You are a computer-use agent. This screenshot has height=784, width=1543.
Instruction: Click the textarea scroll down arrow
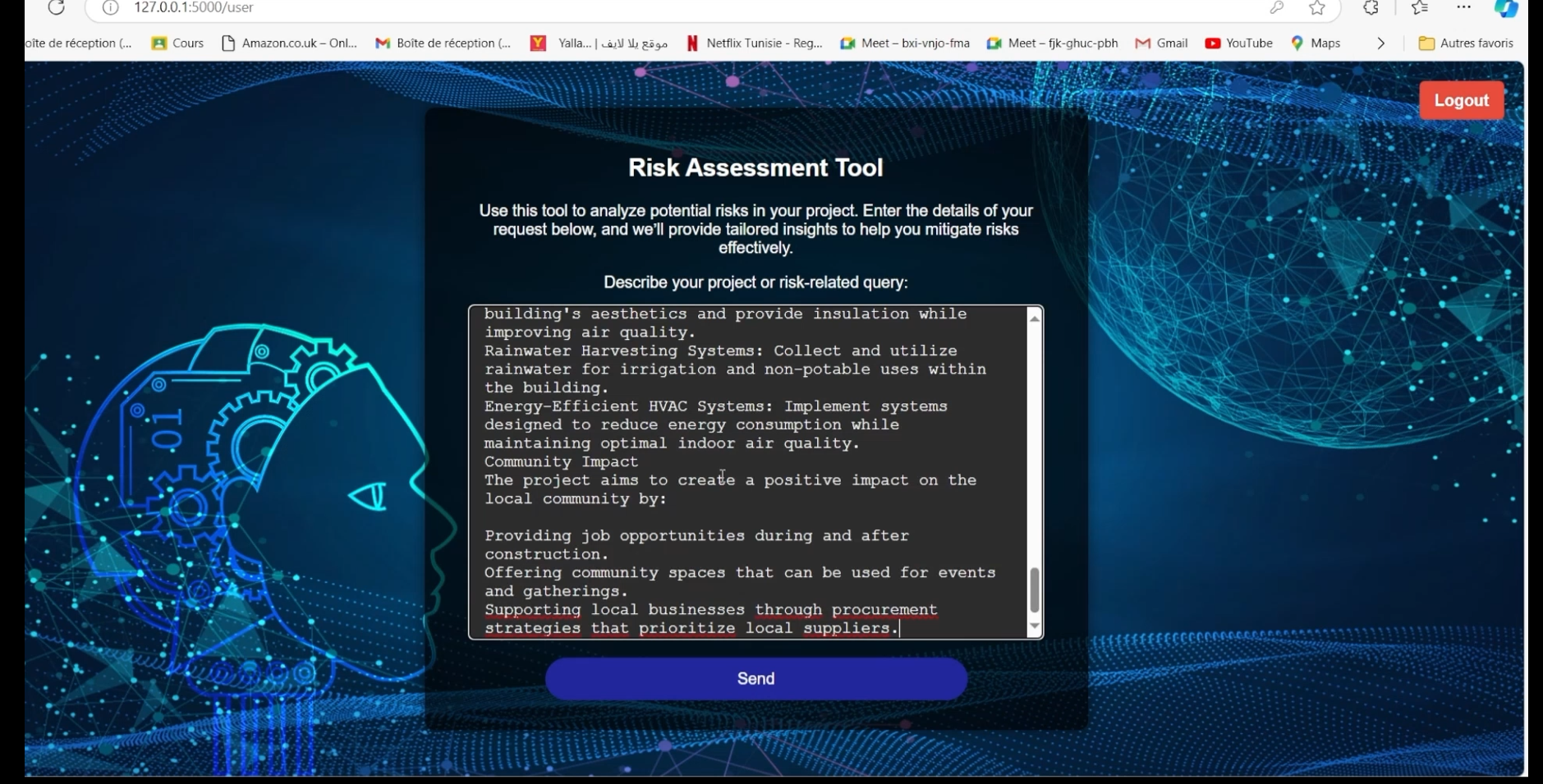(x=1035, y=626)
